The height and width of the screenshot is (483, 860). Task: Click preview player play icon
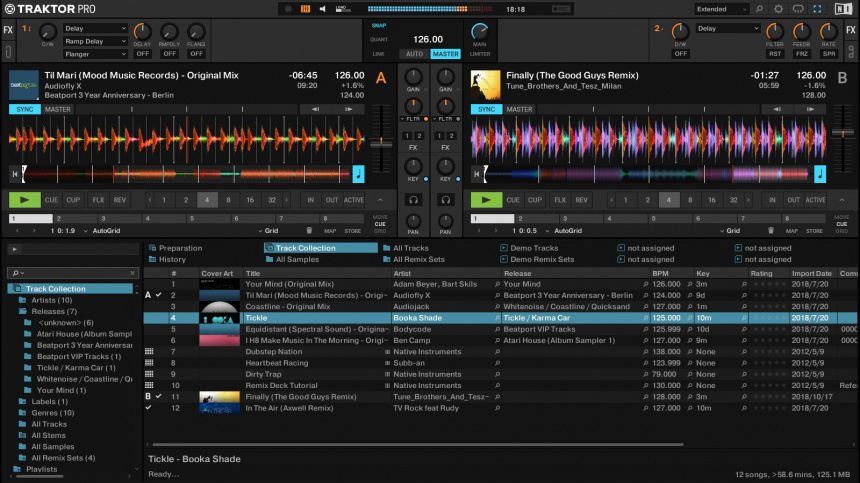click(14, 249)
